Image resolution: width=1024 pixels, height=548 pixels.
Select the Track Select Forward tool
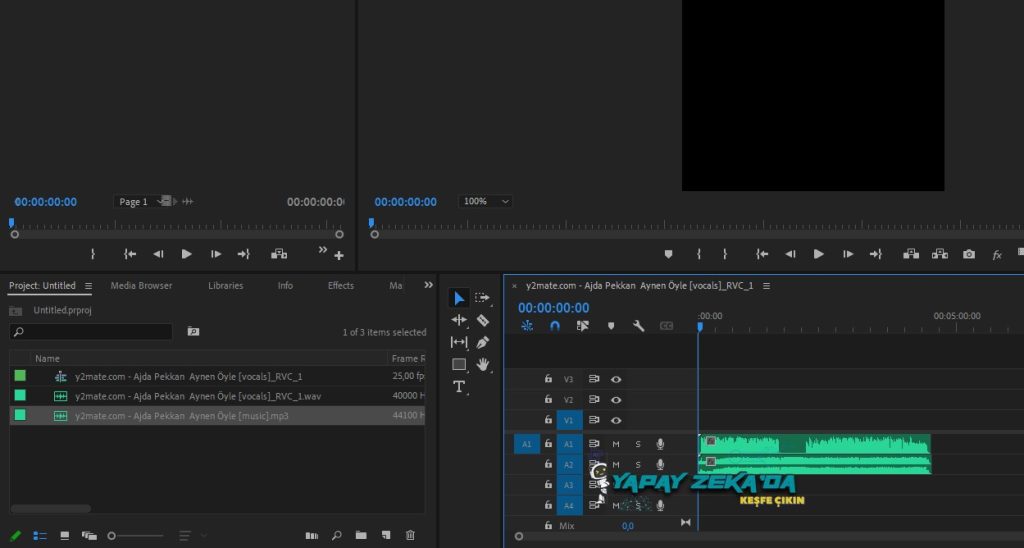click(483, 298)
